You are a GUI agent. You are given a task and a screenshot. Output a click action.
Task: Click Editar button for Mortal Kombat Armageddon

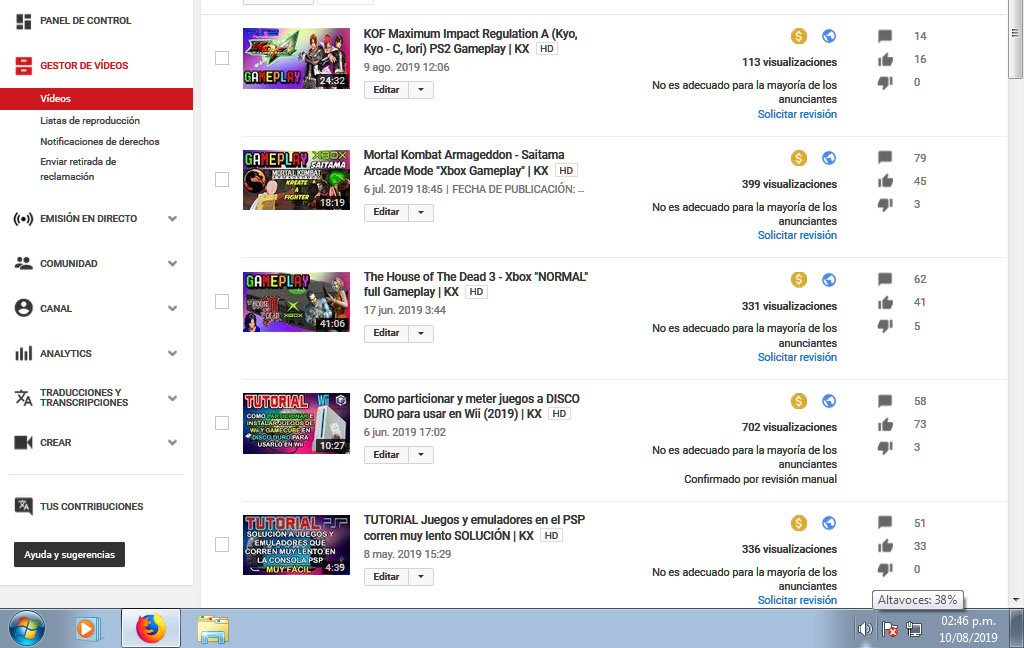coord(386,212)
